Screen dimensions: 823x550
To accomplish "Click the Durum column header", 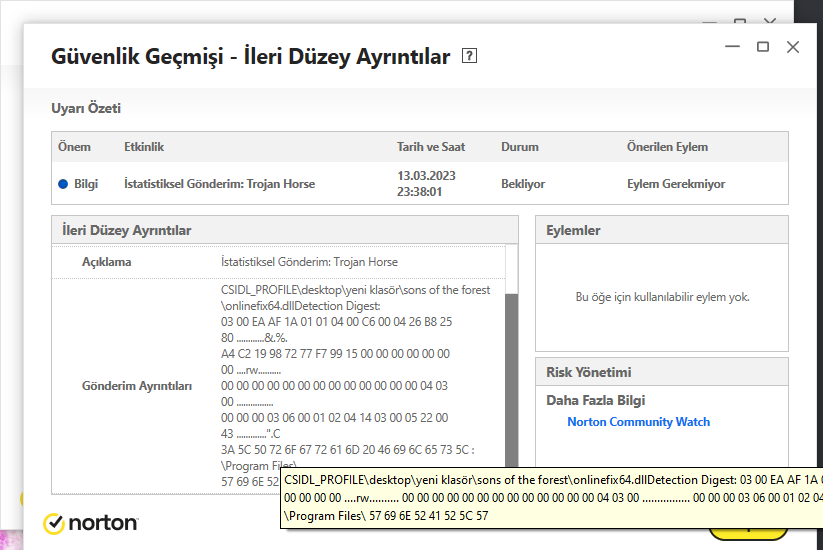I will tap(520, 147).
